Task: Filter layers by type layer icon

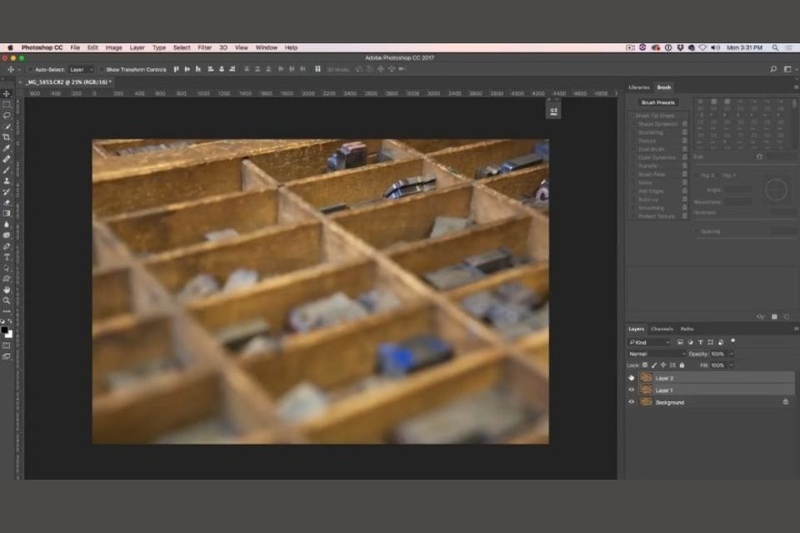Action: pyautogui.click(x=701, y=342)
